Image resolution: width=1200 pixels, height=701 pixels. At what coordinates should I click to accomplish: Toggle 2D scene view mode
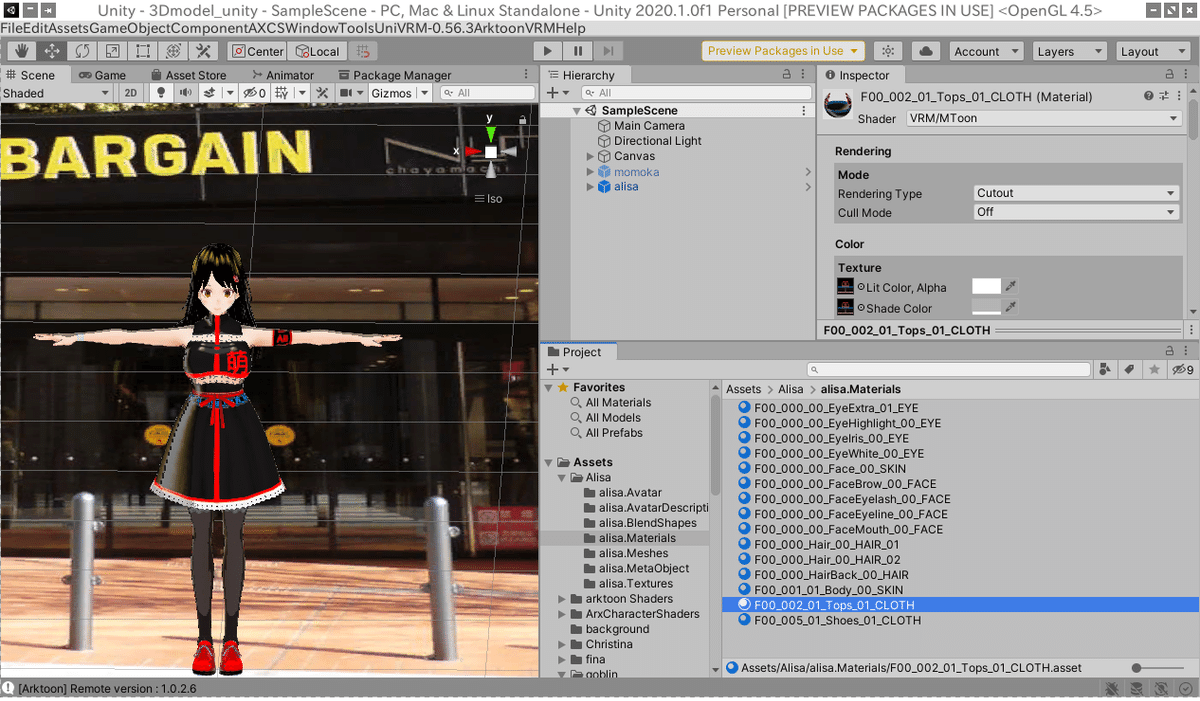click(x=130, y=93)
